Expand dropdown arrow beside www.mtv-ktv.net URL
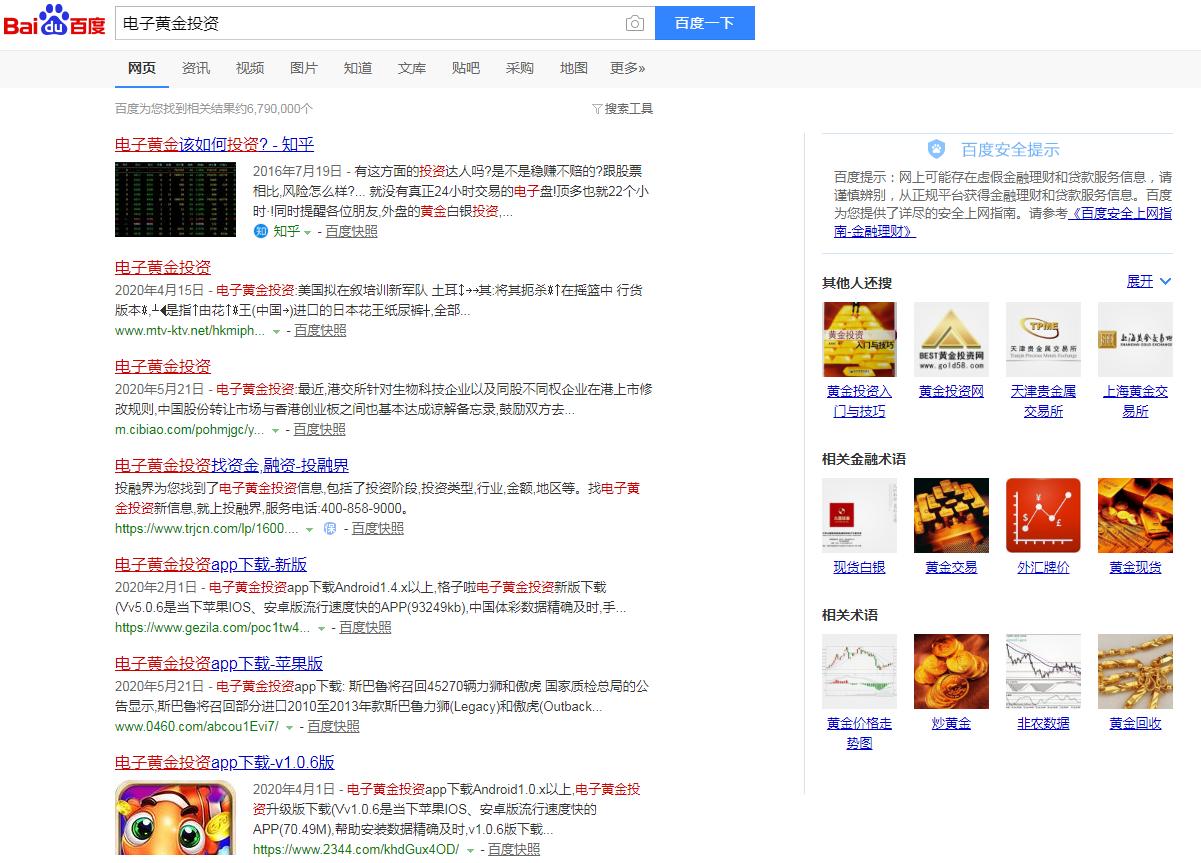 [277, 331]
